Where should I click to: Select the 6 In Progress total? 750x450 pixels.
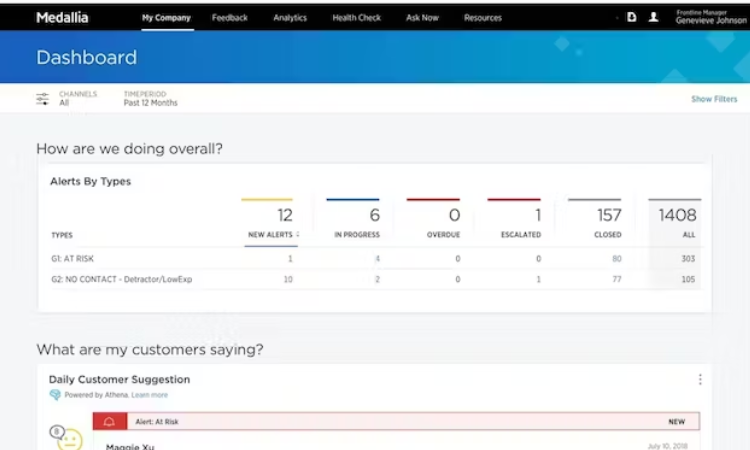tap(375, 215)
